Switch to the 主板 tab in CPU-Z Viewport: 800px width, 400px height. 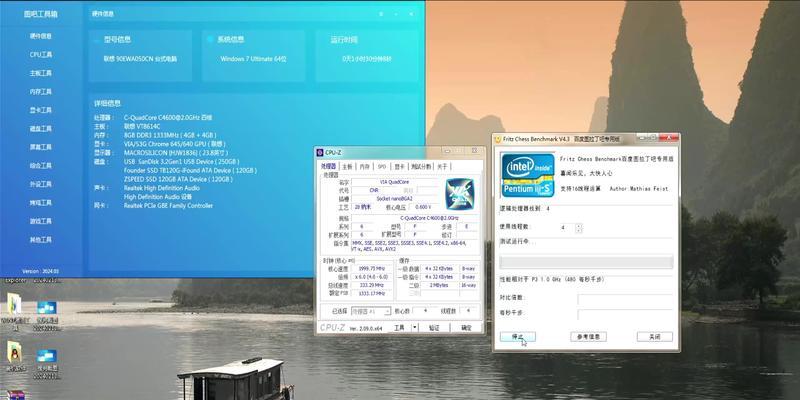(347, 166)
